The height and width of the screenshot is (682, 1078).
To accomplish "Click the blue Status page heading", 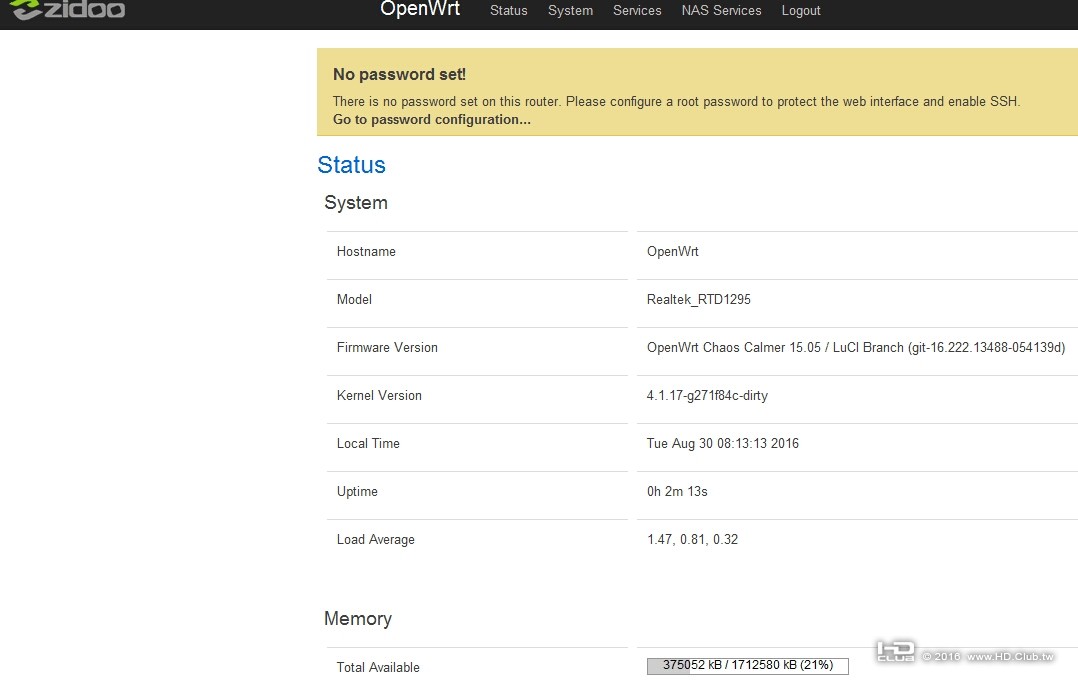I will tap(351, 165).
